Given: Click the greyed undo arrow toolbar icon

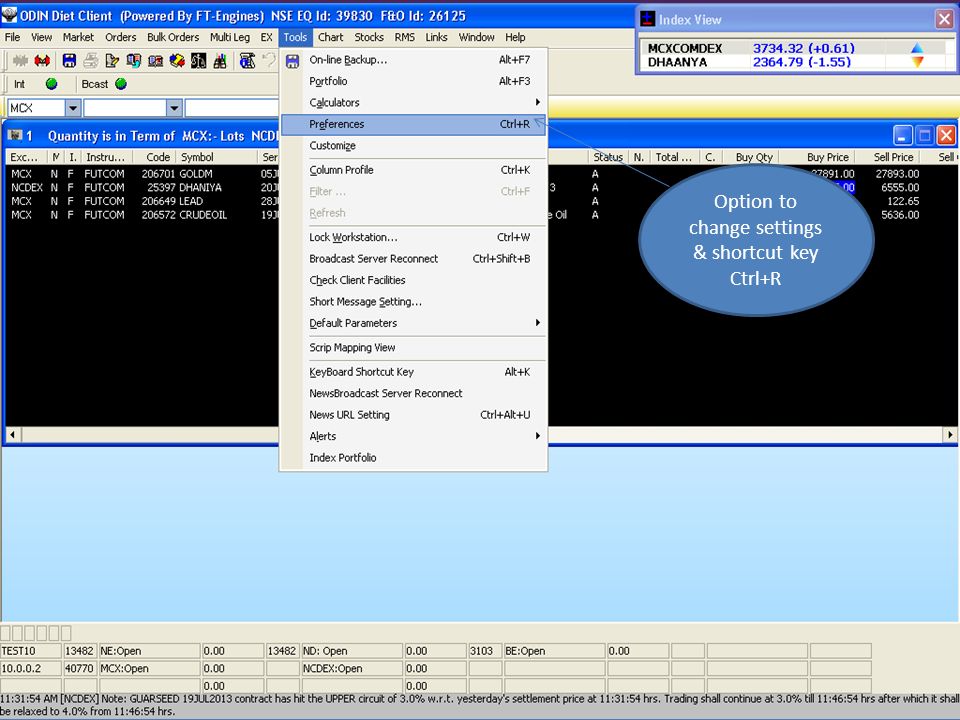Looking at the screenshot, I should pos(269,61).
